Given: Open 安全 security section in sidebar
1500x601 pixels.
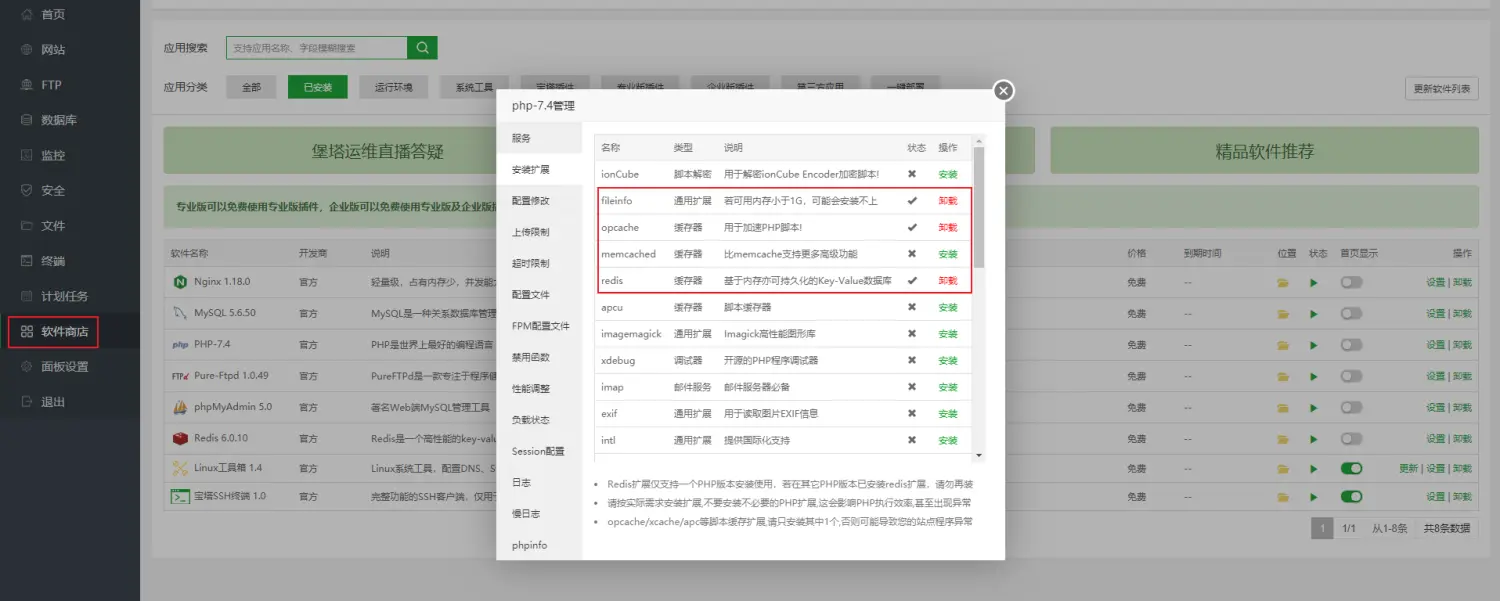Looking at the screenshot, I should coord(53,190).
